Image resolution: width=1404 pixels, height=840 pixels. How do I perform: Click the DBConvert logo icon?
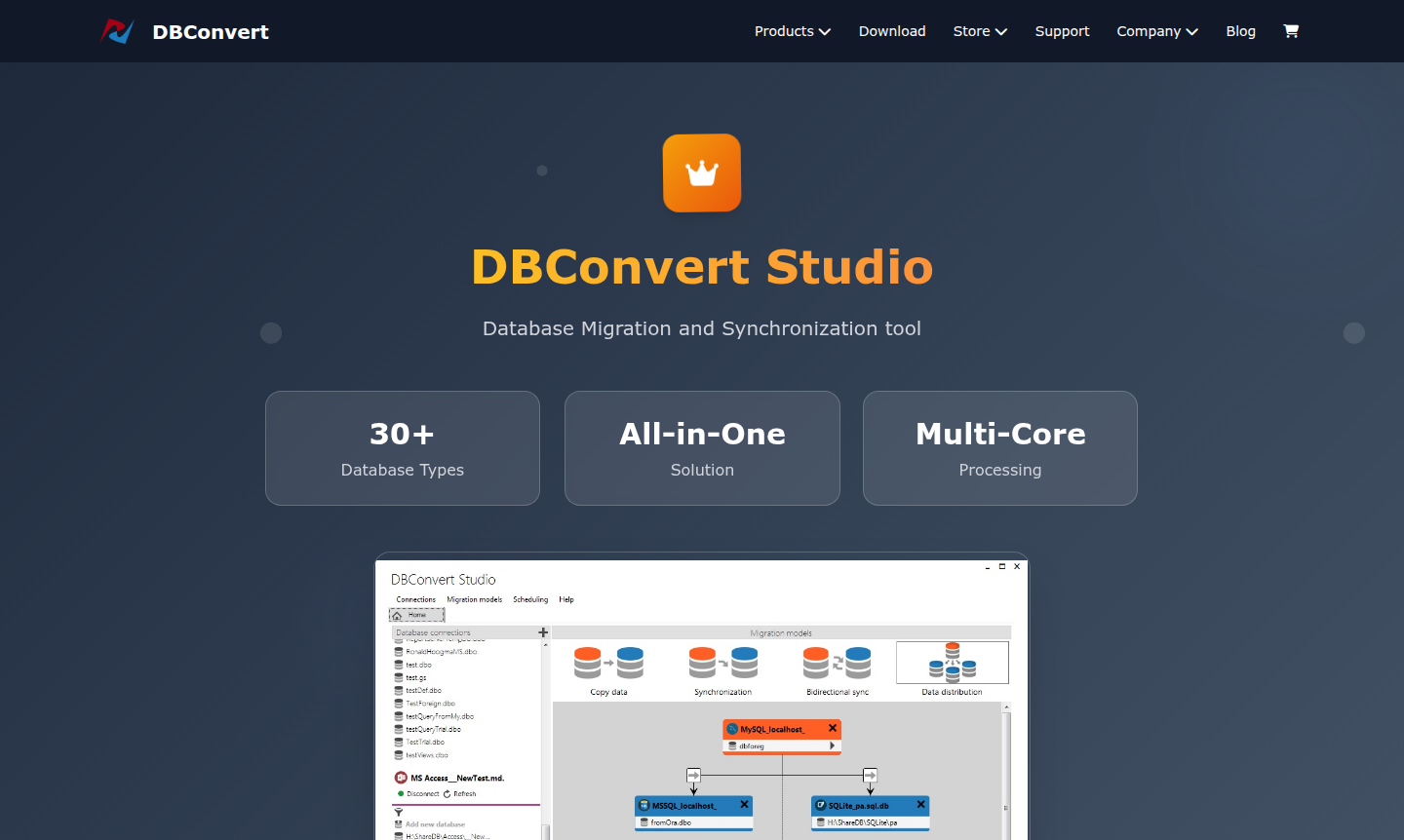click(x=117, y=31)
